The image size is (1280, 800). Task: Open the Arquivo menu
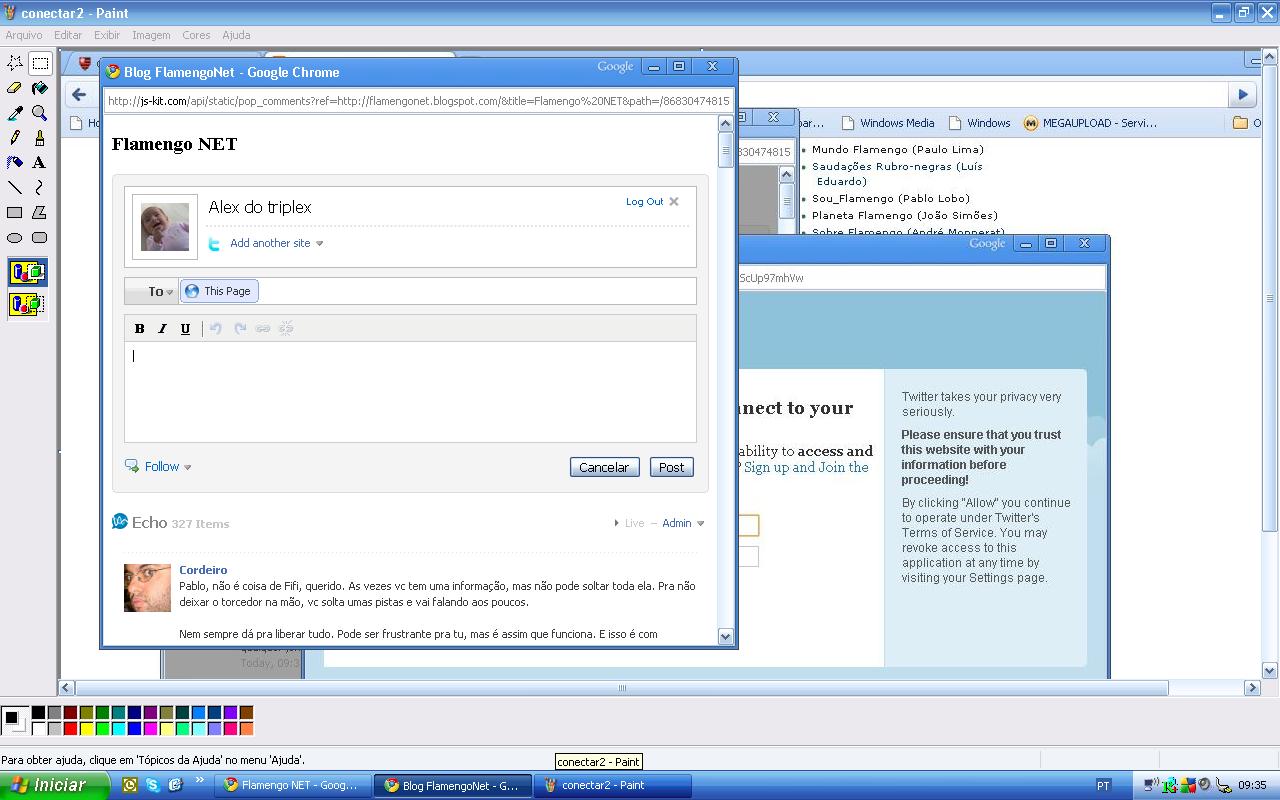(24, 35)
